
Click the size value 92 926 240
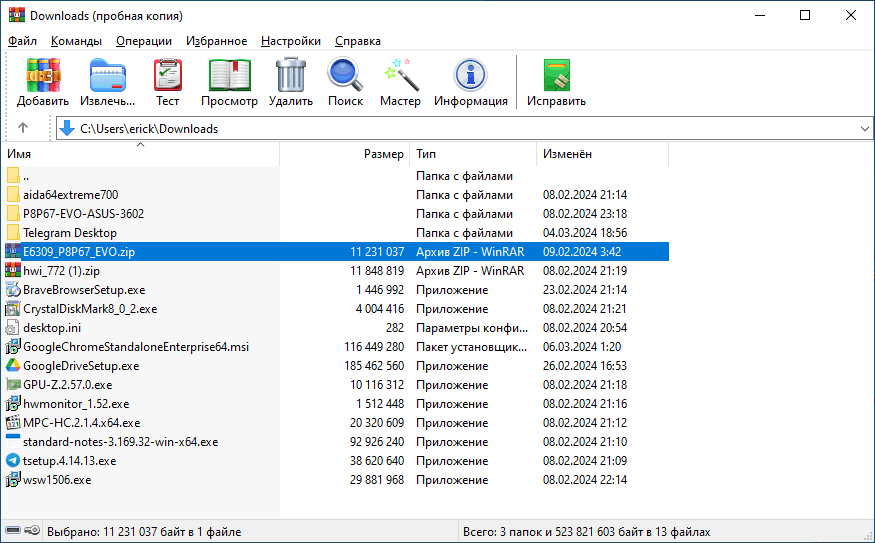[377, 441]
